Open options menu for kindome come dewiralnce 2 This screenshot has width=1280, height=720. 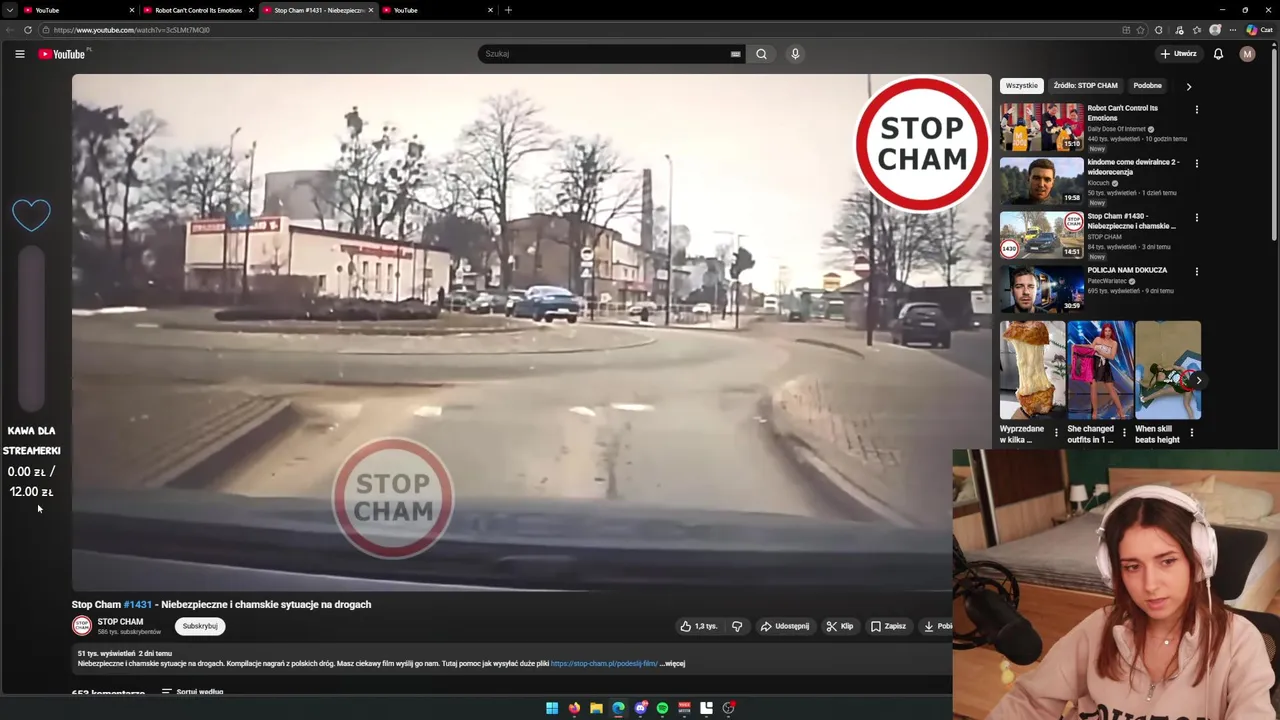[1196, 163]
